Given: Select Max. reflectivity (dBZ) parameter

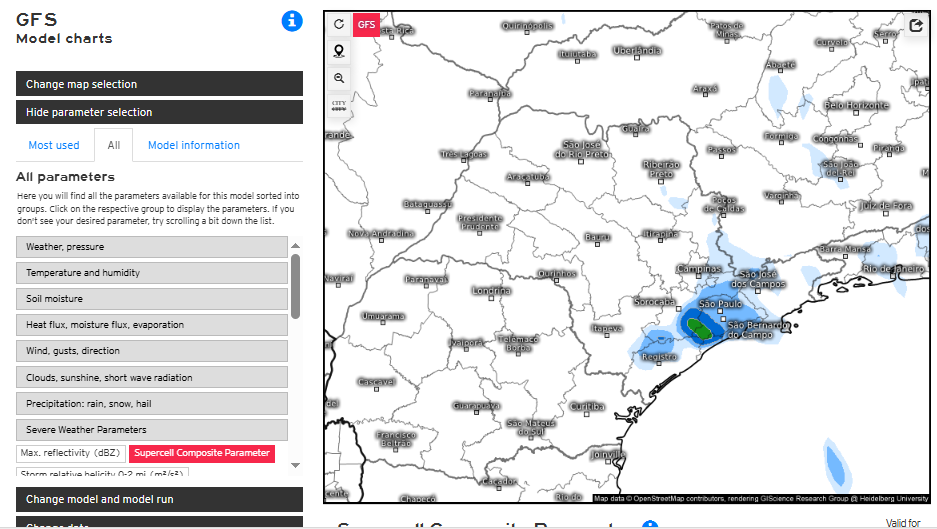Looking at the screenshot, I should point(69,453).
